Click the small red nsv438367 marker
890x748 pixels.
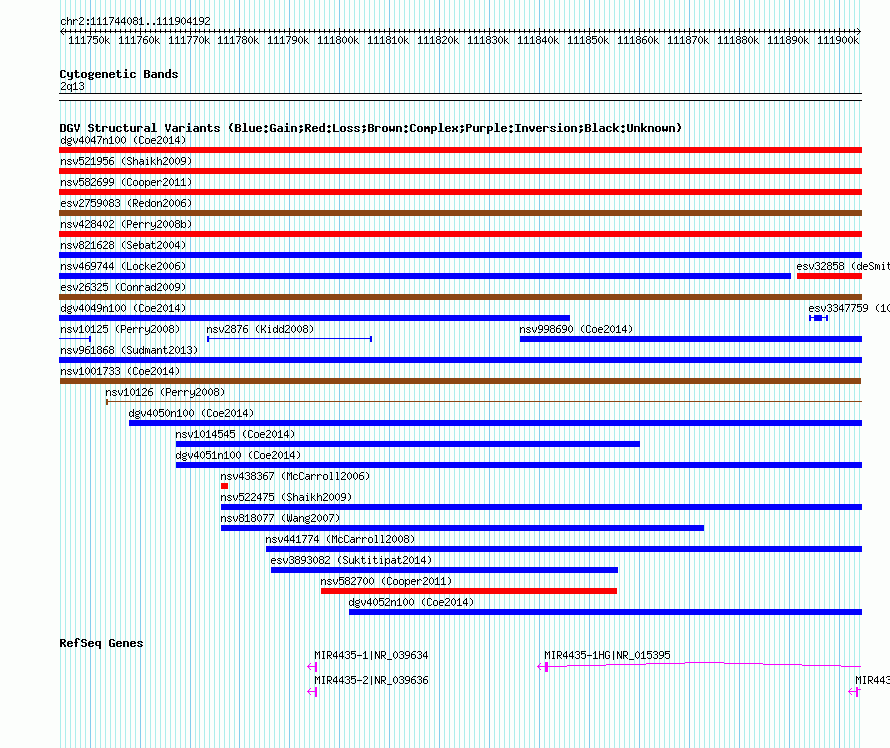coord(224,486)
